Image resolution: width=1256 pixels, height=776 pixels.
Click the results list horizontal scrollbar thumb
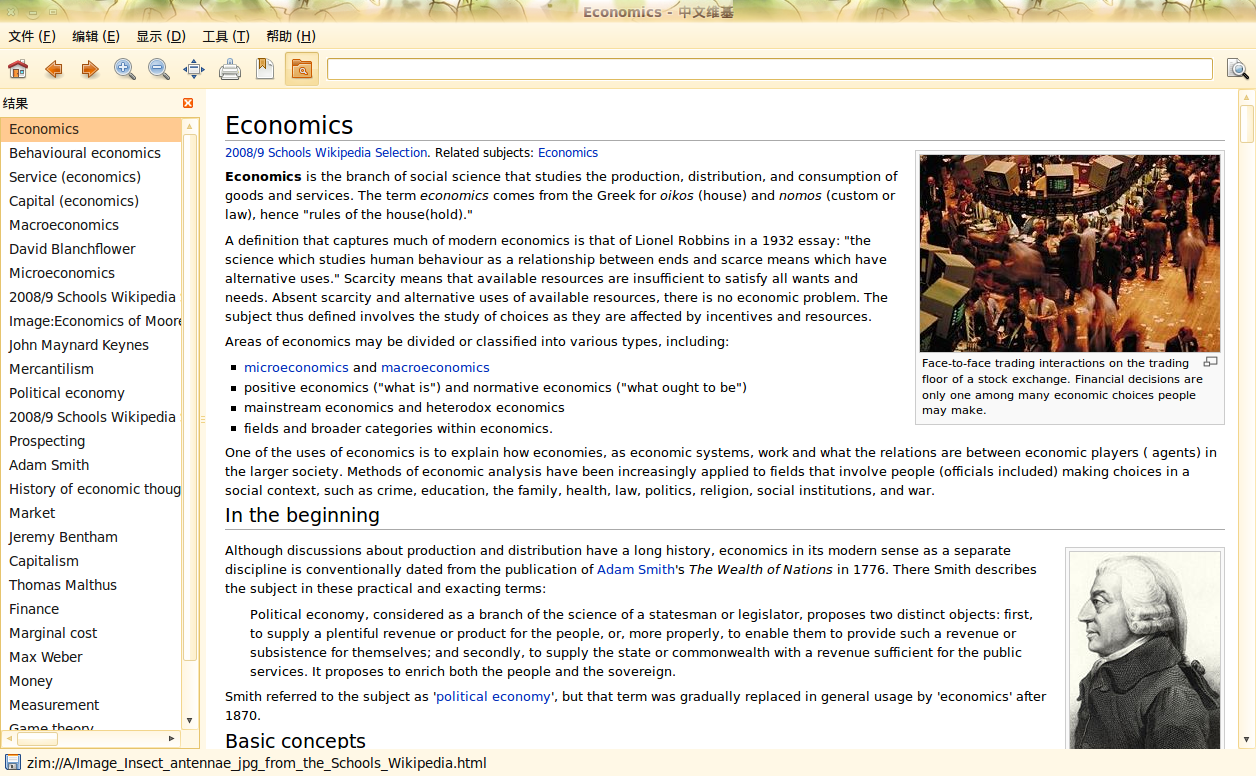[38, 739]
